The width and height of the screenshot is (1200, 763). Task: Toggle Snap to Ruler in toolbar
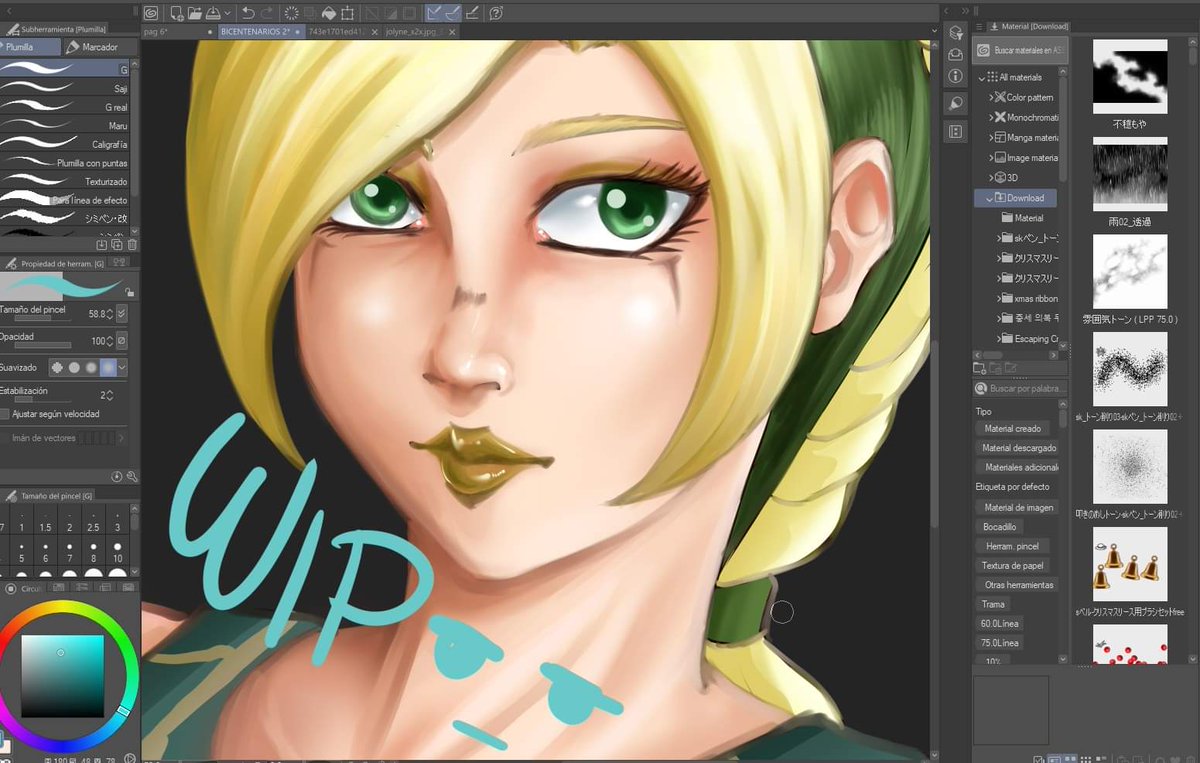[435, 13]
